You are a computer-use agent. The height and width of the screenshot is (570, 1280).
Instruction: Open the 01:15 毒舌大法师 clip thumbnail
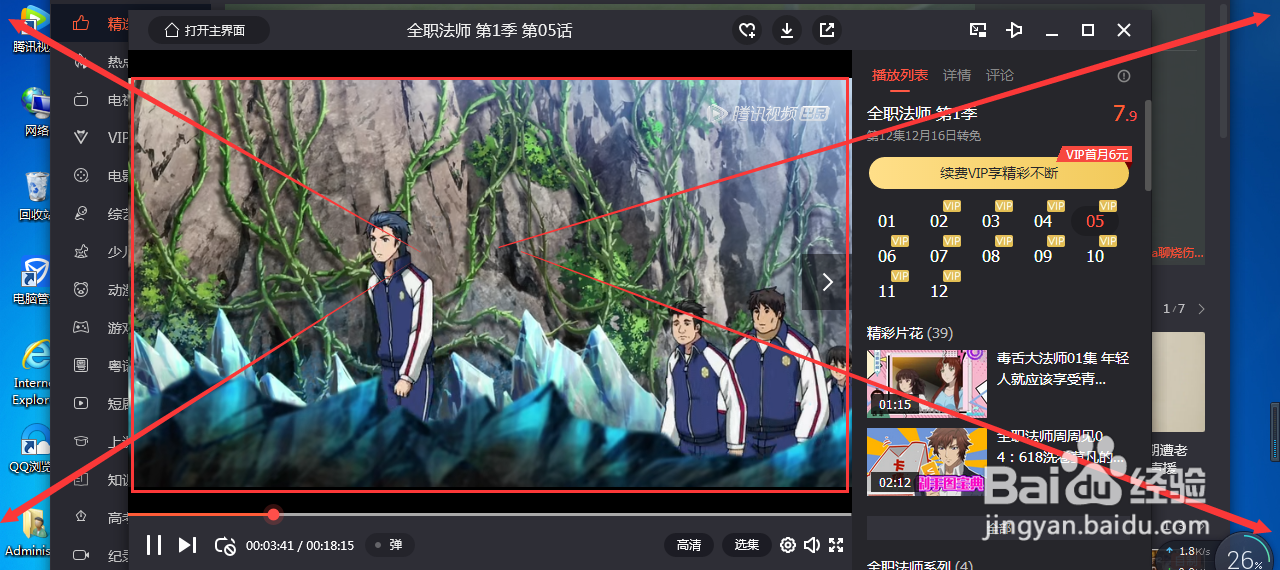[926, 383]
